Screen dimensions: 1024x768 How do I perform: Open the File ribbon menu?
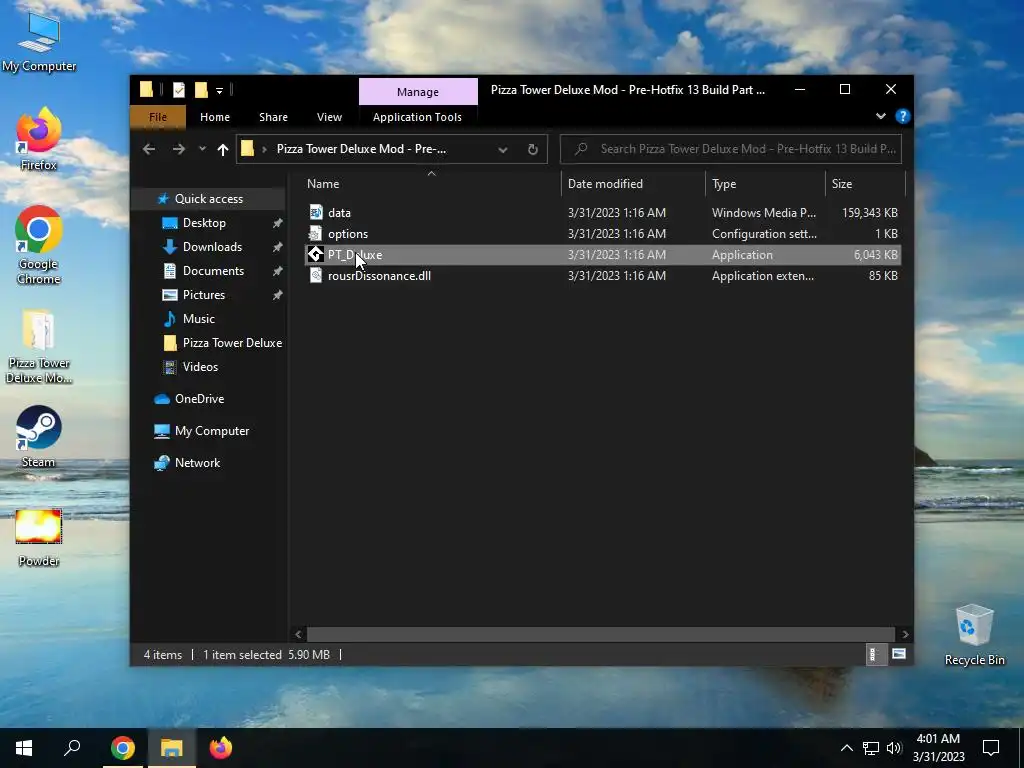158,117
